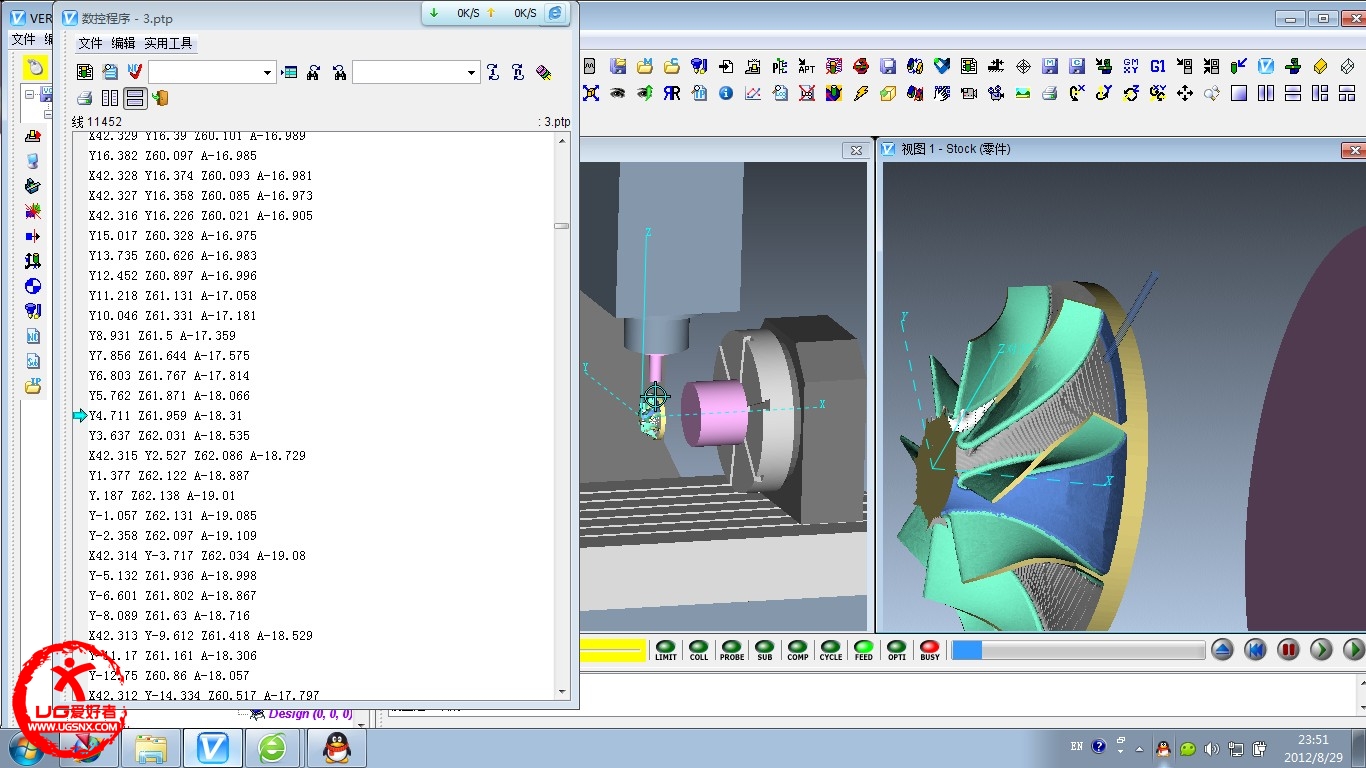Image resolution: width=1366 pixels, height=768 pixels.
Task: Click the print icon in NC program window
Action: click(85, 98)
